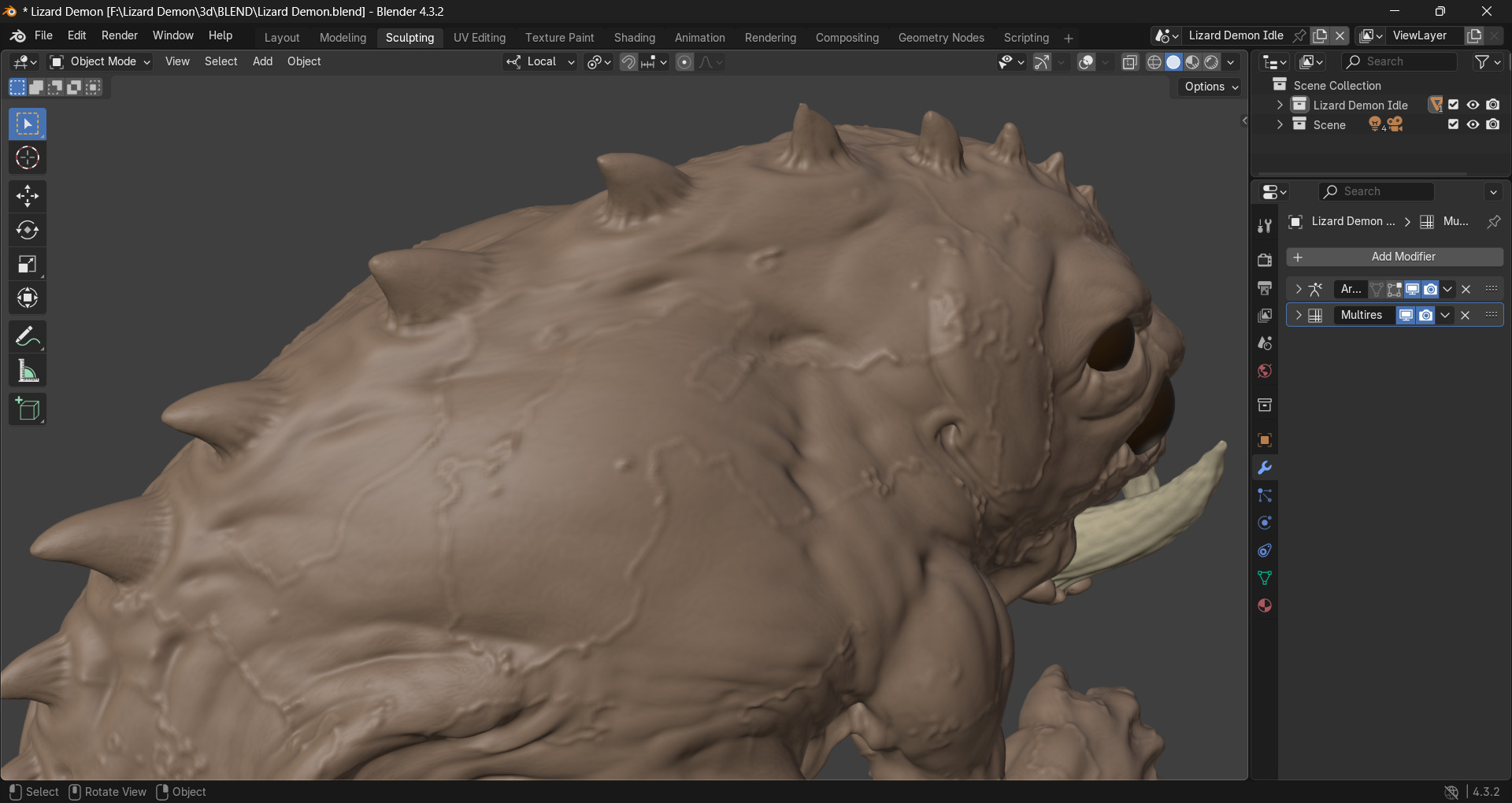
Task: Toggle proportional editing
Action: click(685, 62)
